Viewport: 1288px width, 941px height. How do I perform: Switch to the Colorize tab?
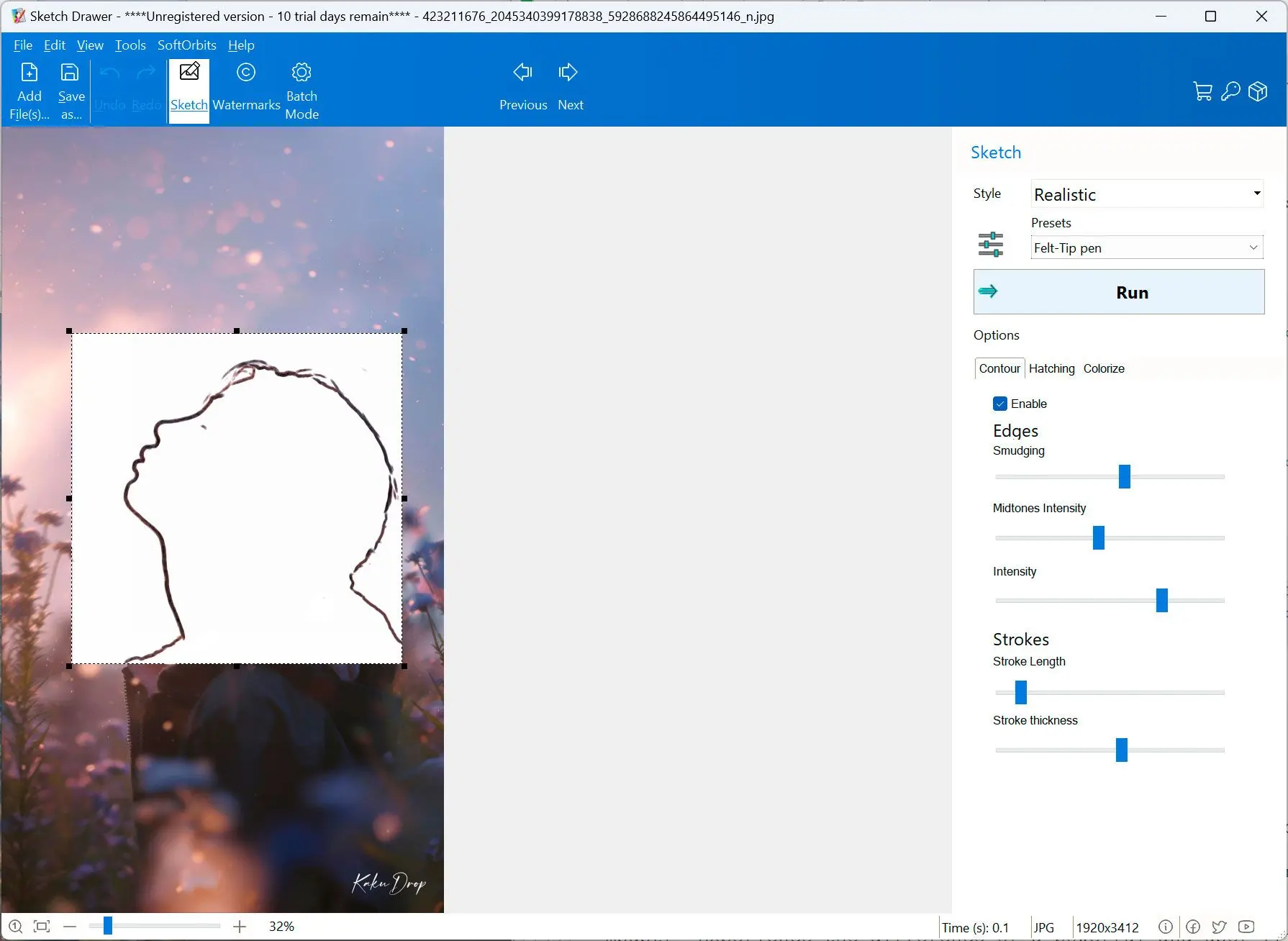click(1104, 368)
